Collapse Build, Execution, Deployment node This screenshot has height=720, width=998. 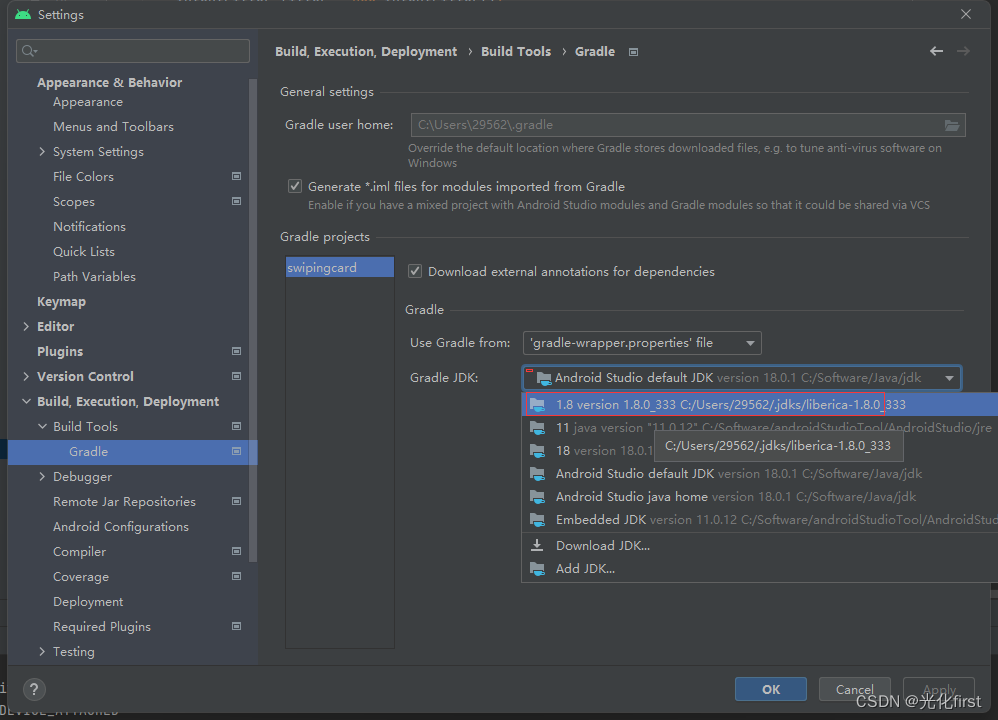(x=26, y=401)
